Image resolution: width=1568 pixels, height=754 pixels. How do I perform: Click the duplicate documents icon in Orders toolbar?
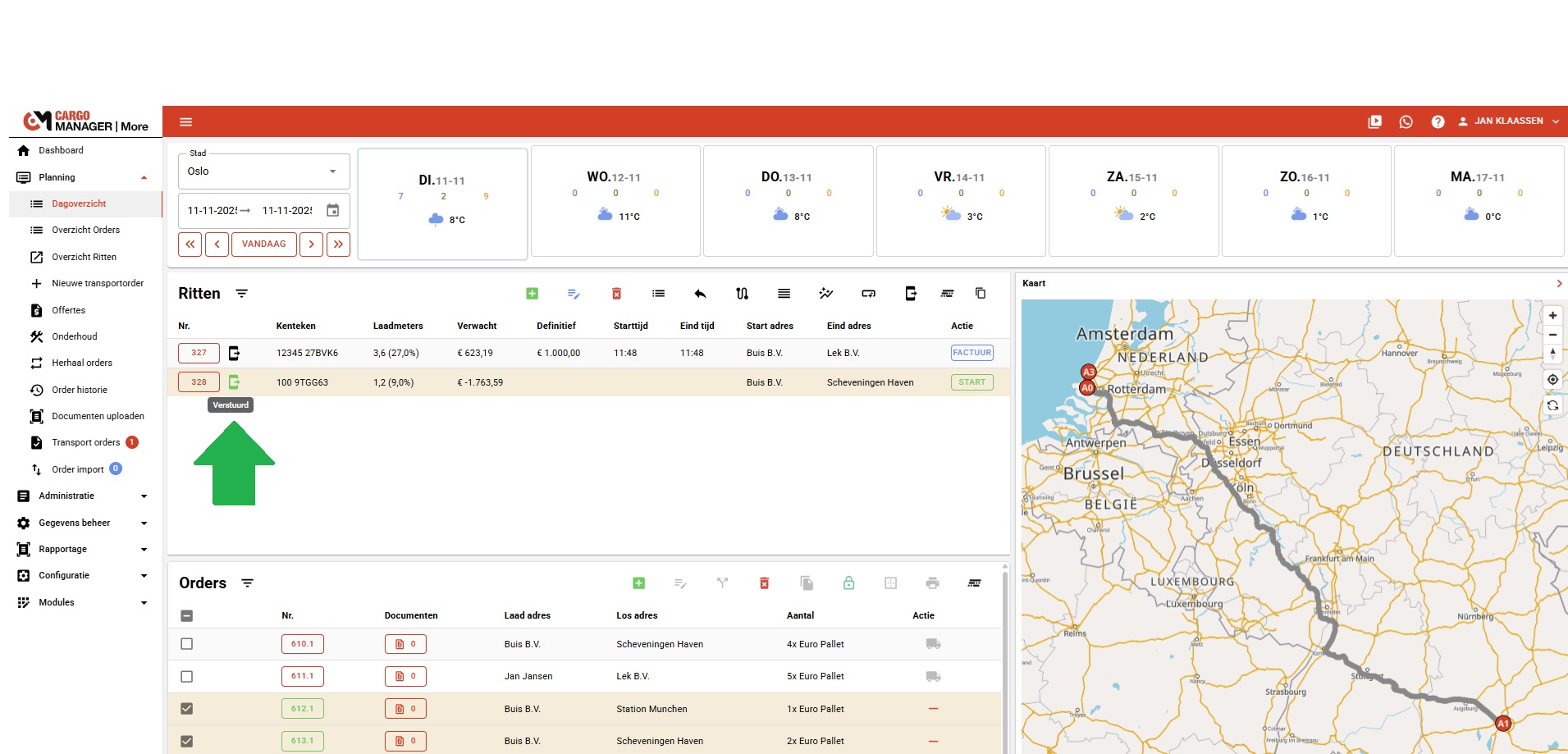pos(807,583)
